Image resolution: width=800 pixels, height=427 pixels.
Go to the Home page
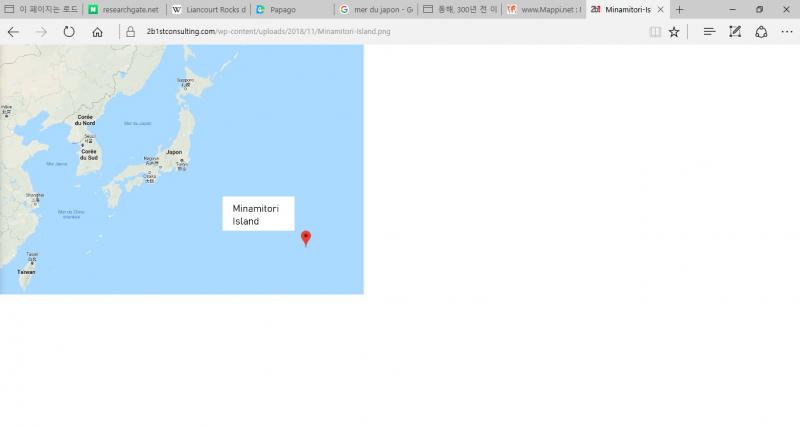click(97, 31)
